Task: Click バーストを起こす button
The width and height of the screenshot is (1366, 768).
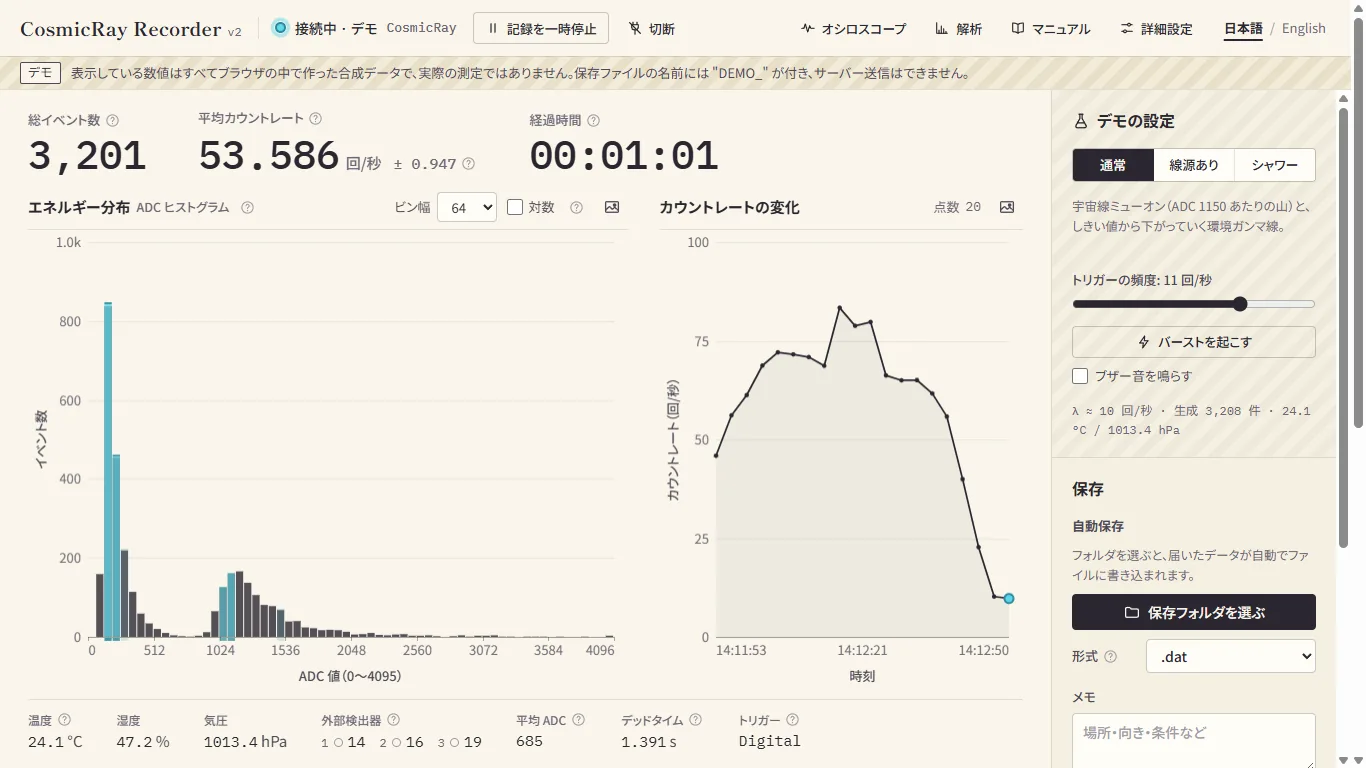Action: tap(1194, 342)
